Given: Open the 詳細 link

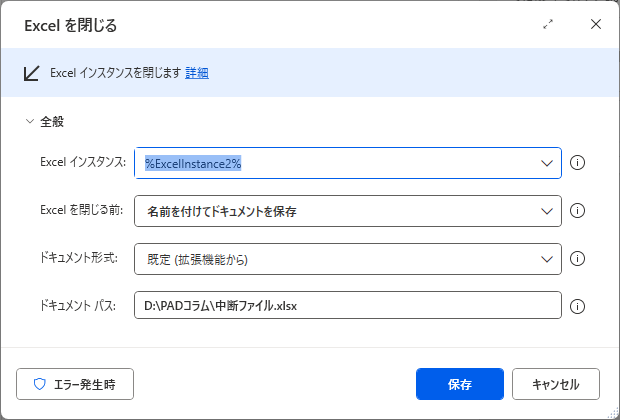Looking at the screenshot, I should coord(197,73).
